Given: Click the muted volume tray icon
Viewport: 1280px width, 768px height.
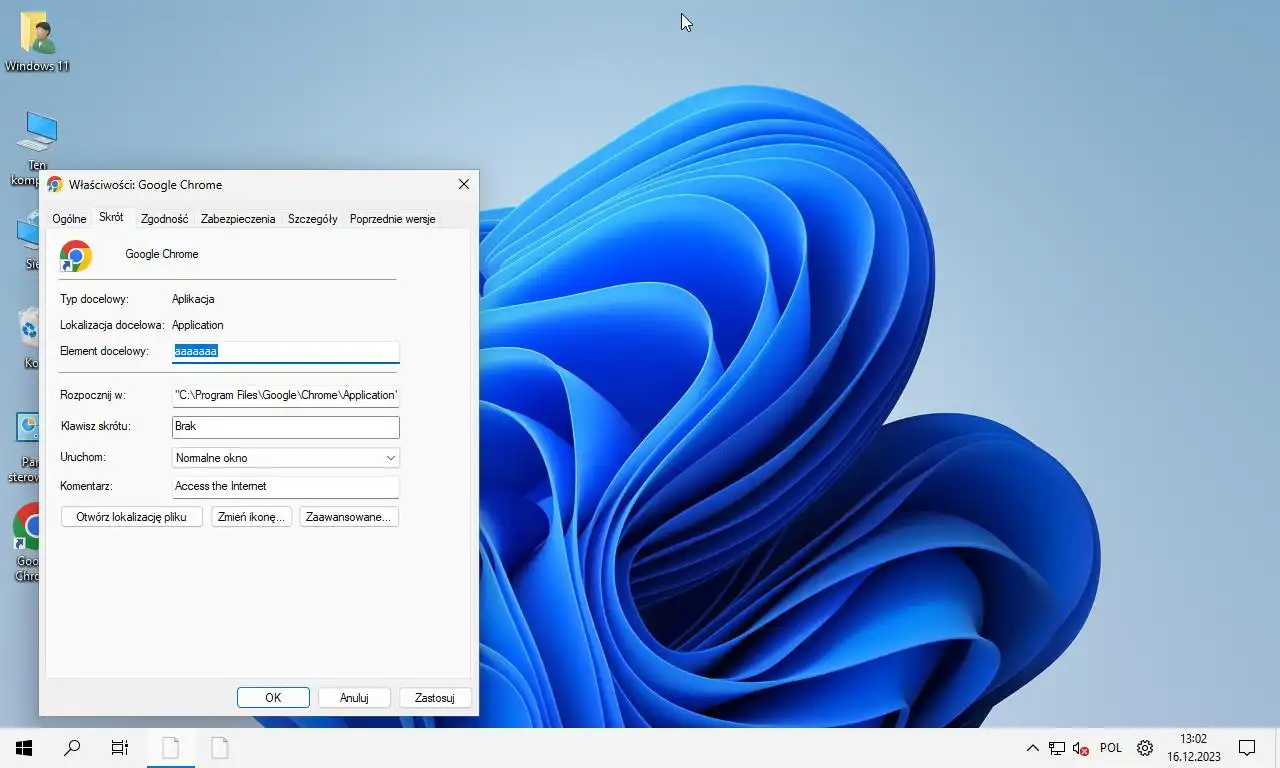Looking at the screenshot, I should coord(1081,748).
